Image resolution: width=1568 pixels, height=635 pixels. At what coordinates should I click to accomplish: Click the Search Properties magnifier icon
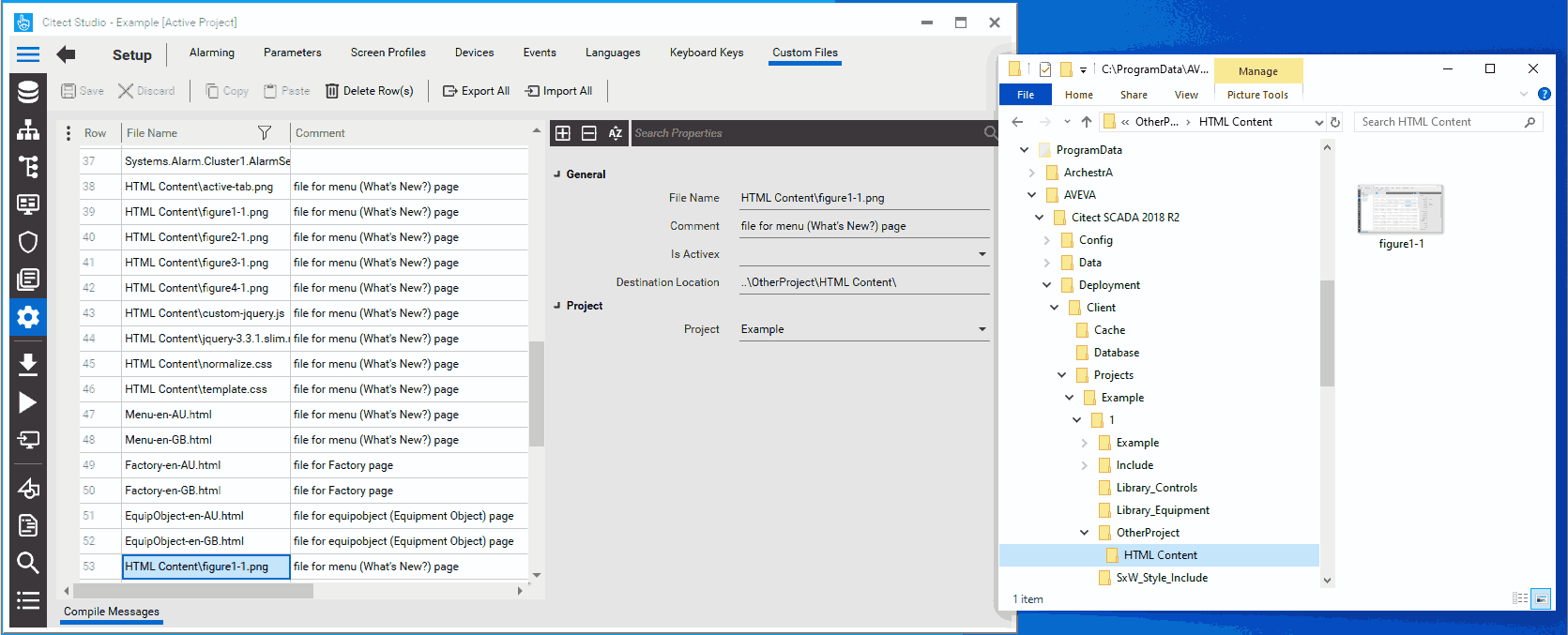(x=990, y=133)
